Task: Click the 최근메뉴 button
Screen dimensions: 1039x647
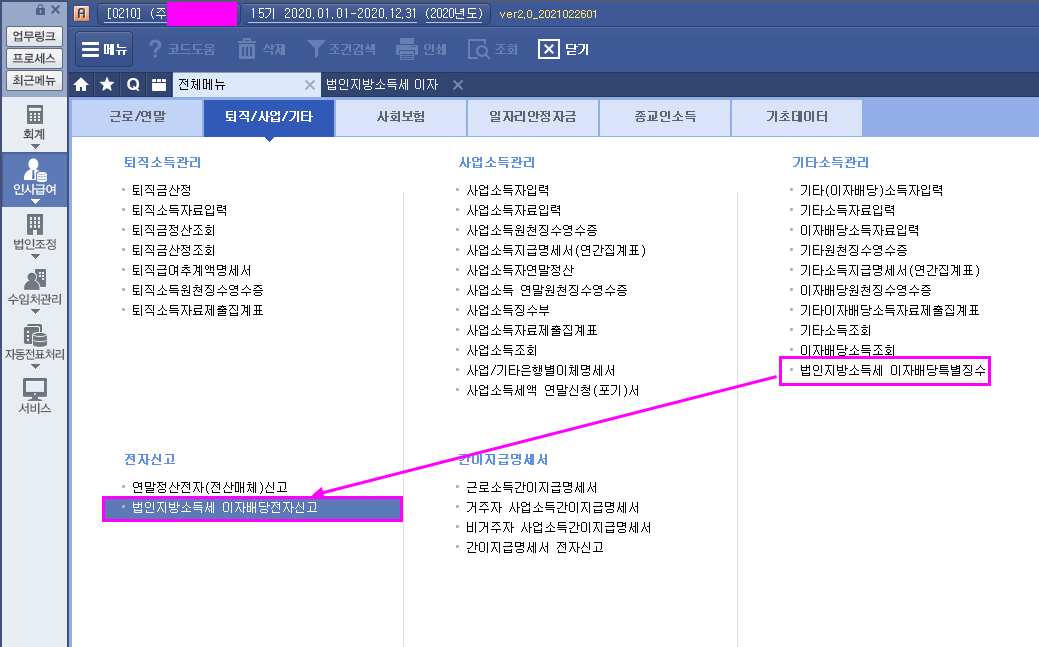Action: [34, 80]
